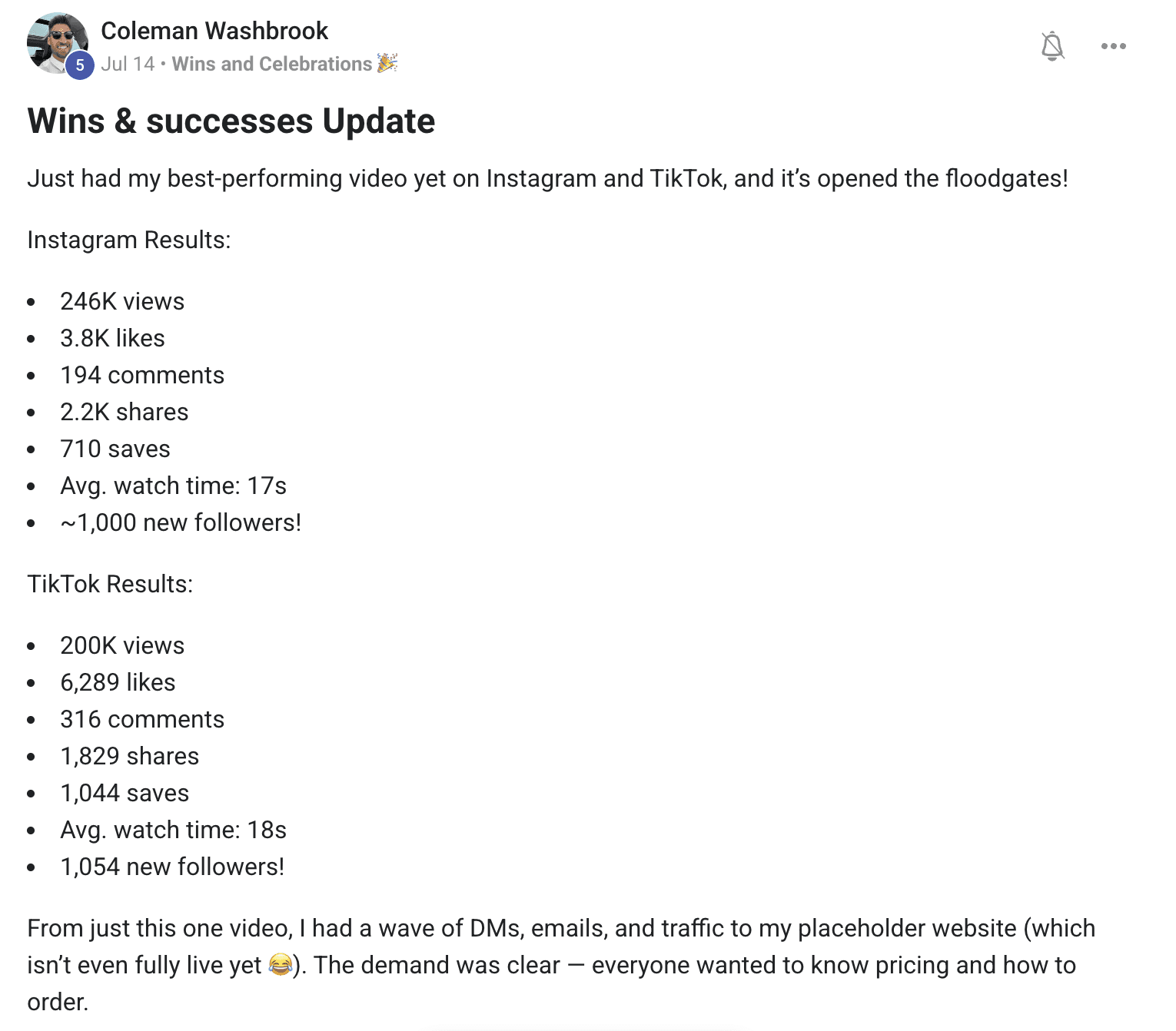Click the ~1,000 new followers line
Viewport: 1176px width, 1031px height.
click(x=181, y=522)
